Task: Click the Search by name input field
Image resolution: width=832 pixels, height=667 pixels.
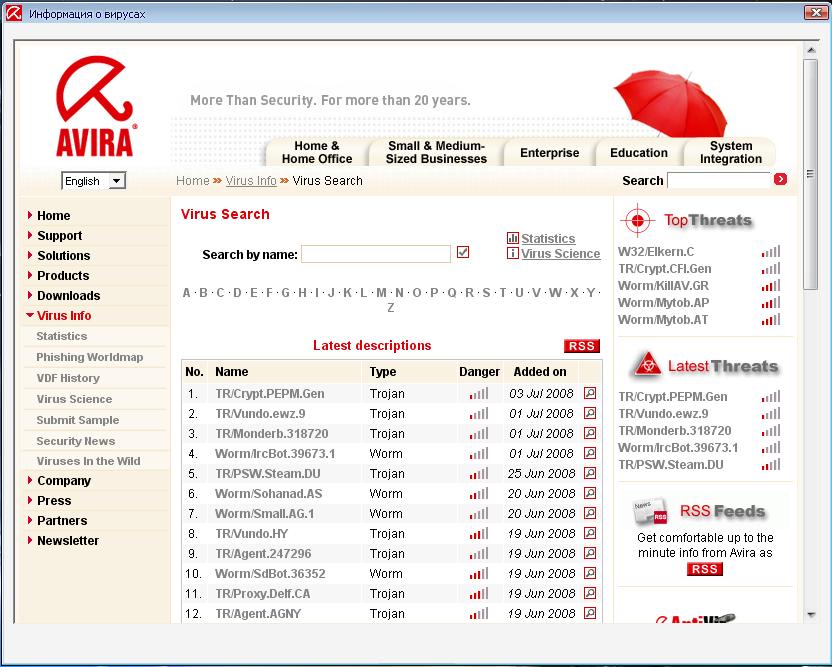Action: pyautogui.click(x=376, y=254)
